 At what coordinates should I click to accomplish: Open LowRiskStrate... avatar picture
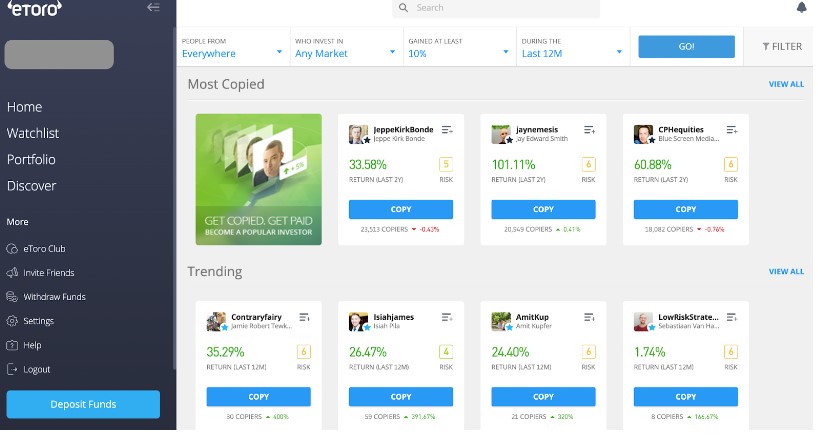643,321
